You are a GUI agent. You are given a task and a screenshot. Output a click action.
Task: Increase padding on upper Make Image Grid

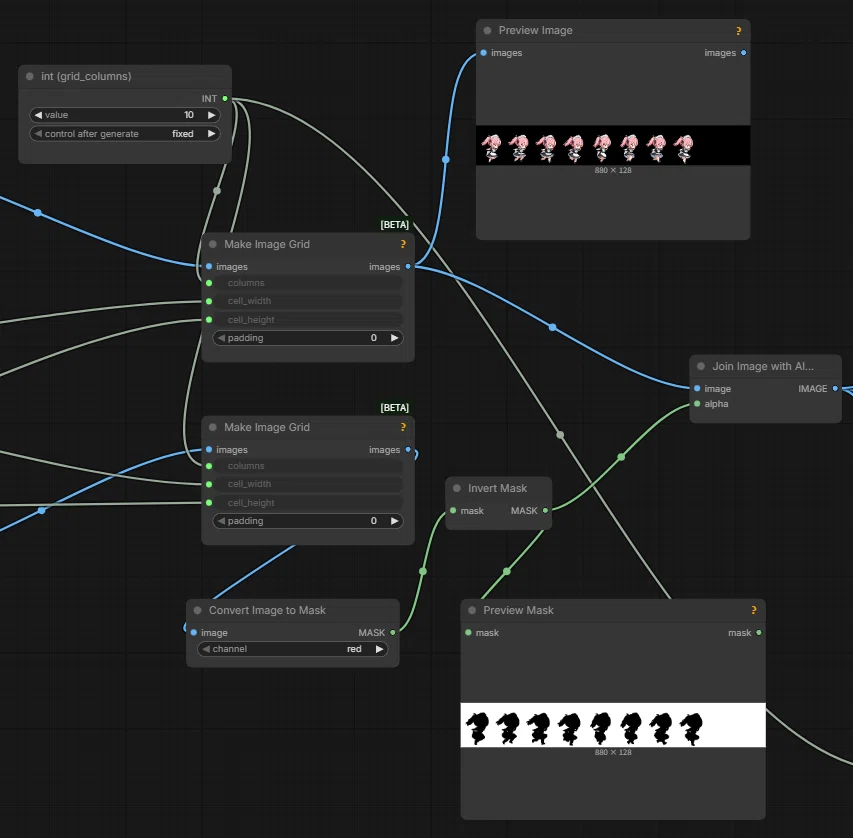[394, 338]
